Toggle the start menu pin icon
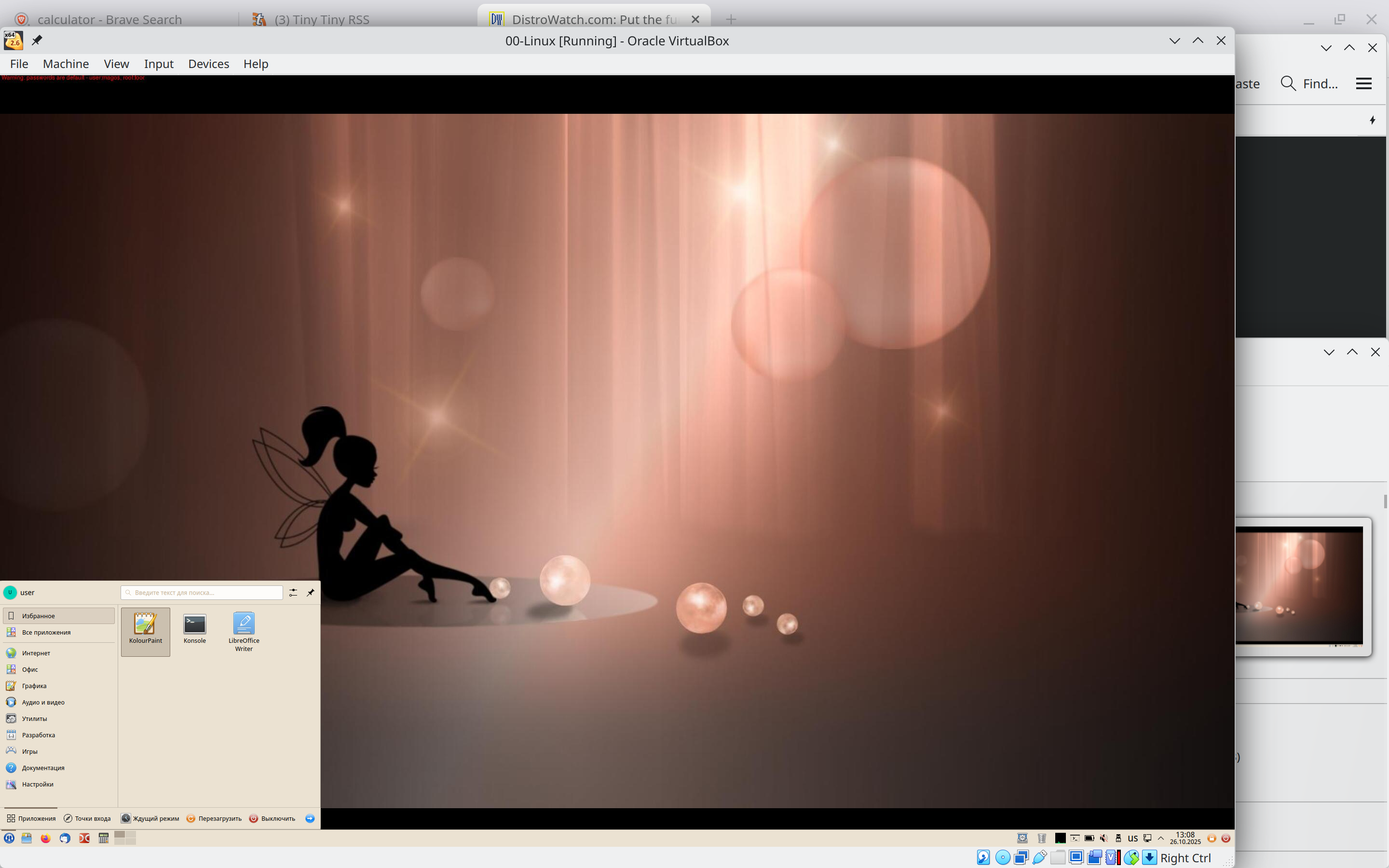This screenshot has width=1389, height=868. tap(311, 593)
